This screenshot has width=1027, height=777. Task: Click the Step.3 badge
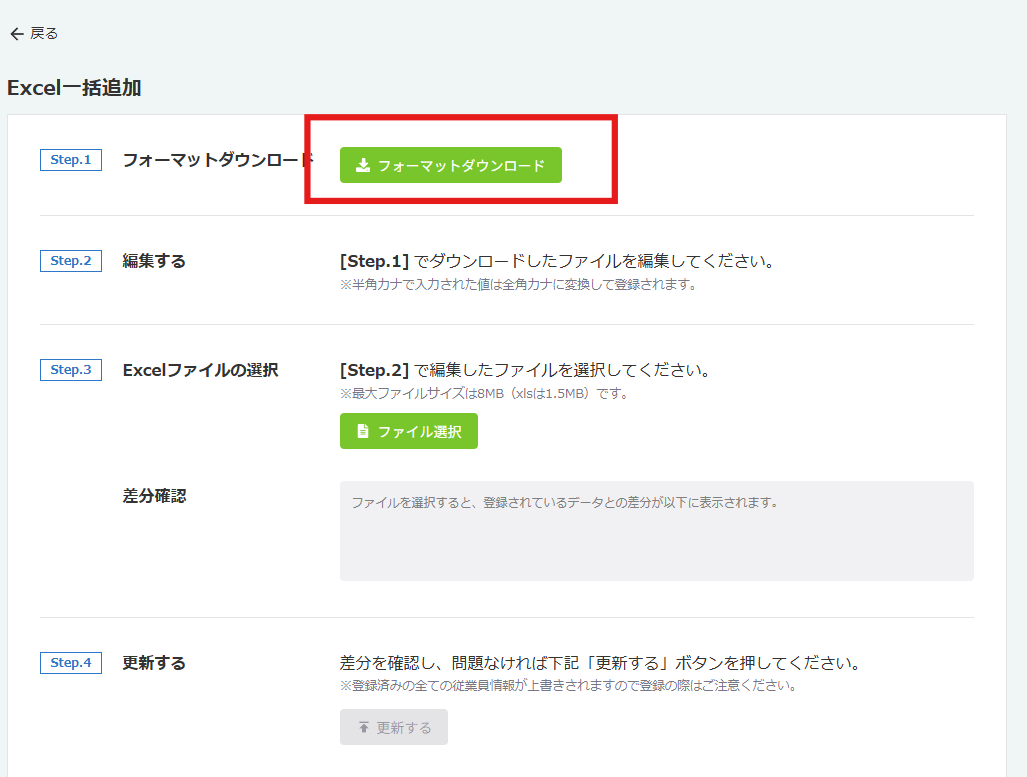70,370
